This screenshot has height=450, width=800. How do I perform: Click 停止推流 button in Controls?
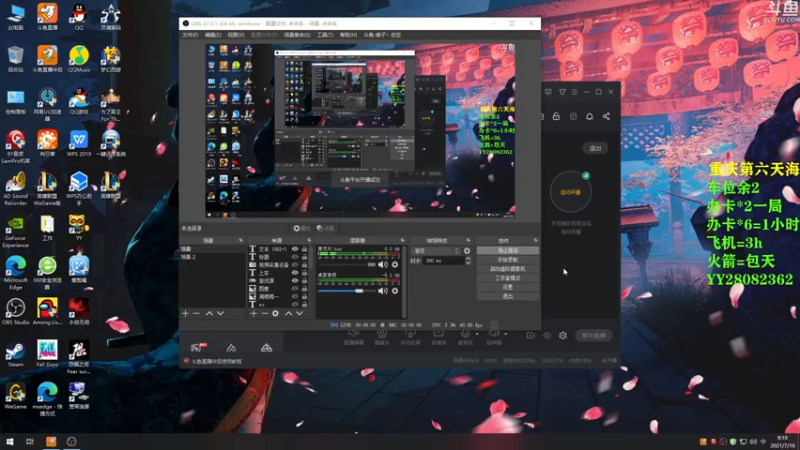(x=508, y=251)
